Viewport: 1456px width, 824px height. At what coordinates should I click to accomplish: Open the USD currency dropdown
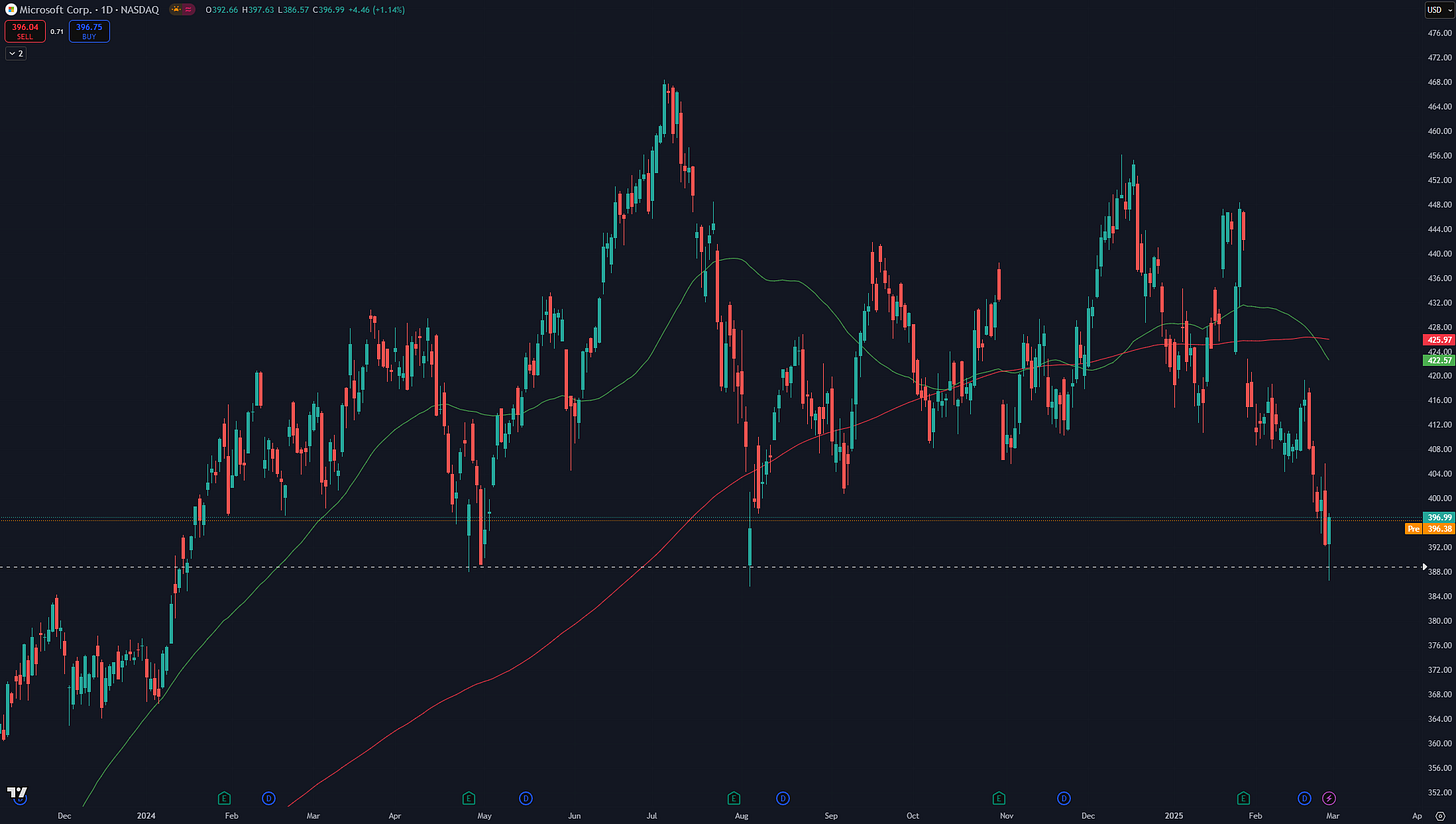click(1438, 9)
